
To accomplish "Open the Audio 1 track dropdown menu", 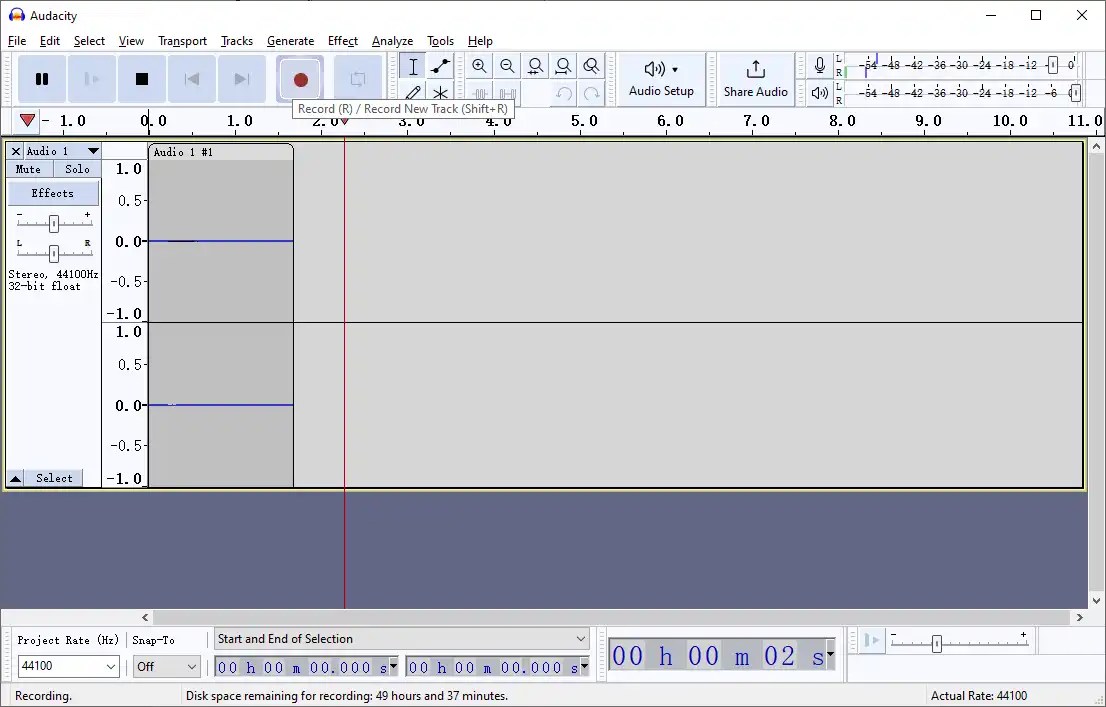I will coord(63,151).
